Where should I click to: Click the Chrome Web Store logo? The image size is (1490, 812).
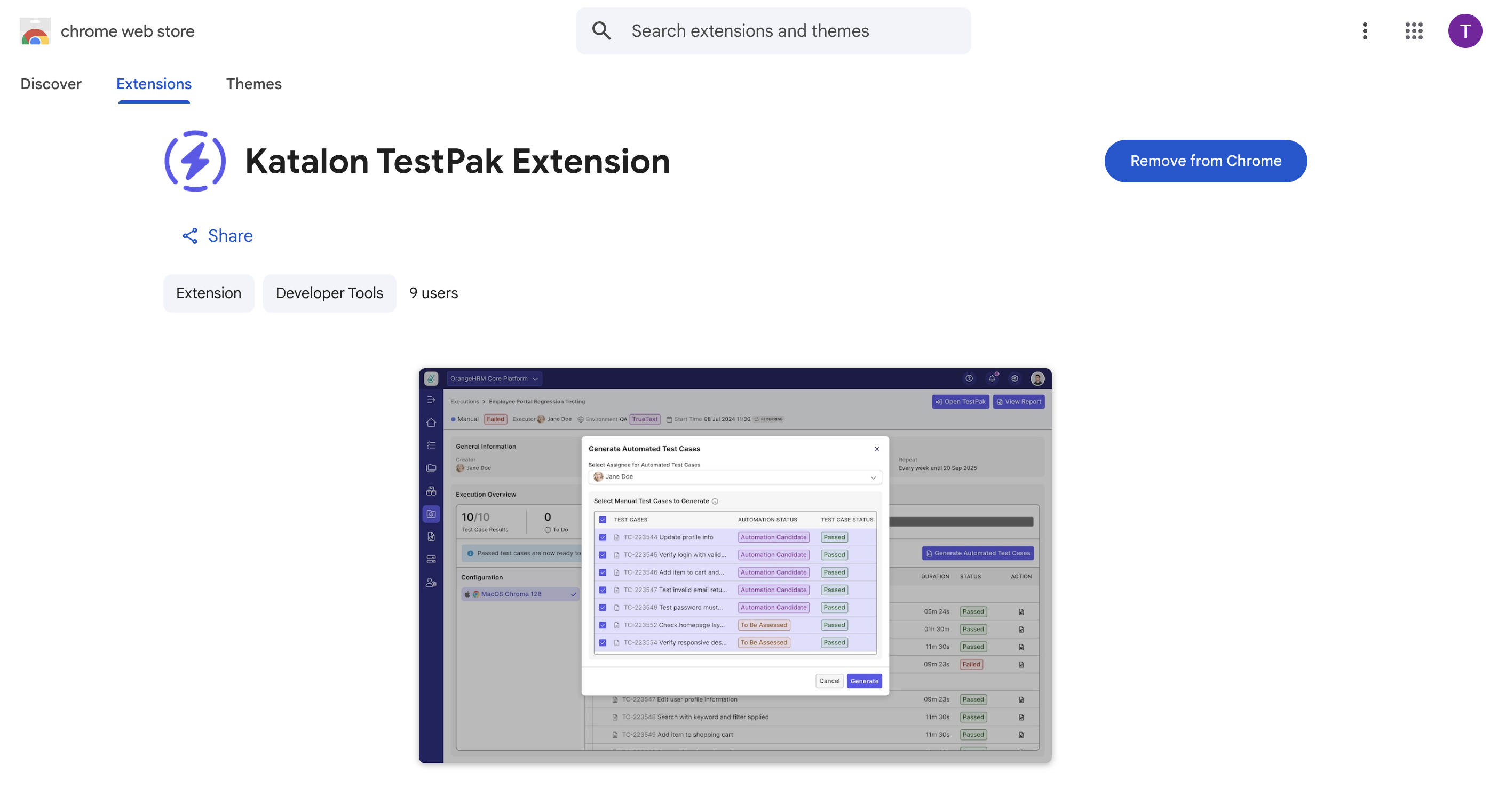point(35,31)
